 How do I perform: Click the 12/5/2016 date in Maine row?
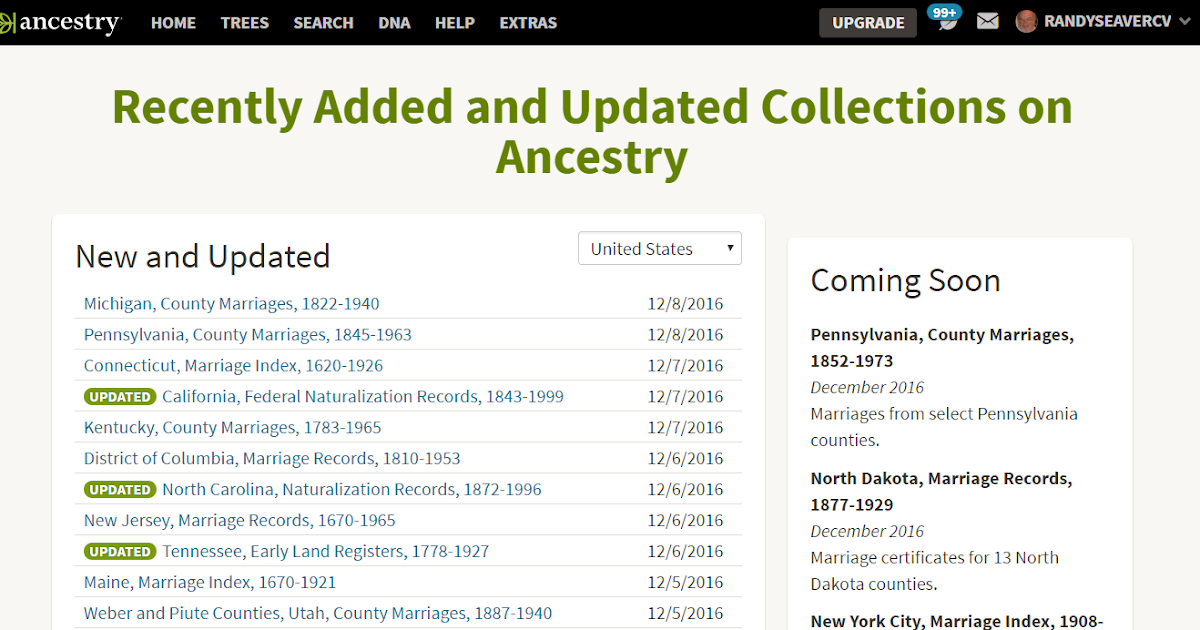(x=685, y=583)
